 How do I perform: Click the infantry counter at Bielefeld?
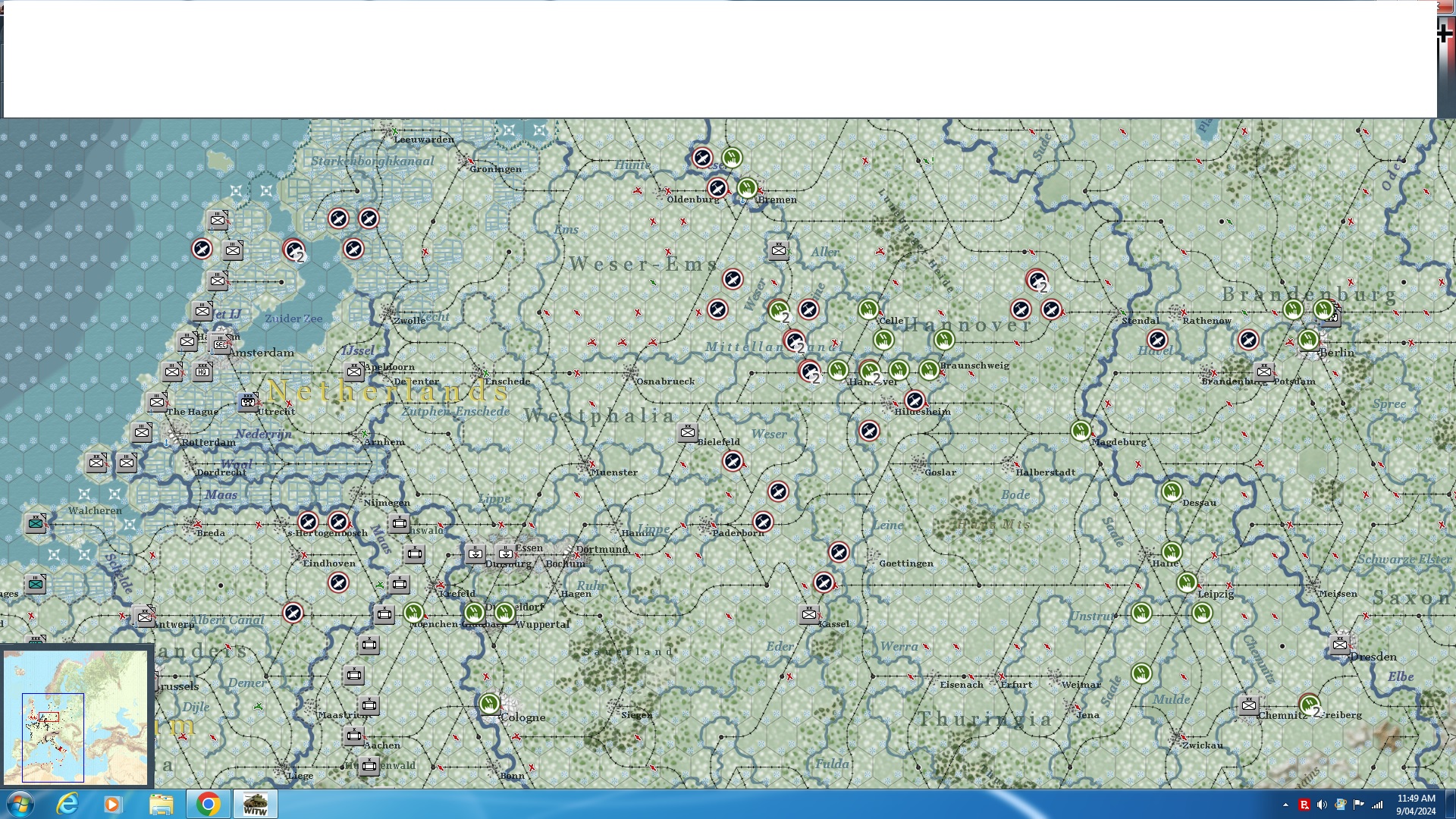tap(688, 432)
